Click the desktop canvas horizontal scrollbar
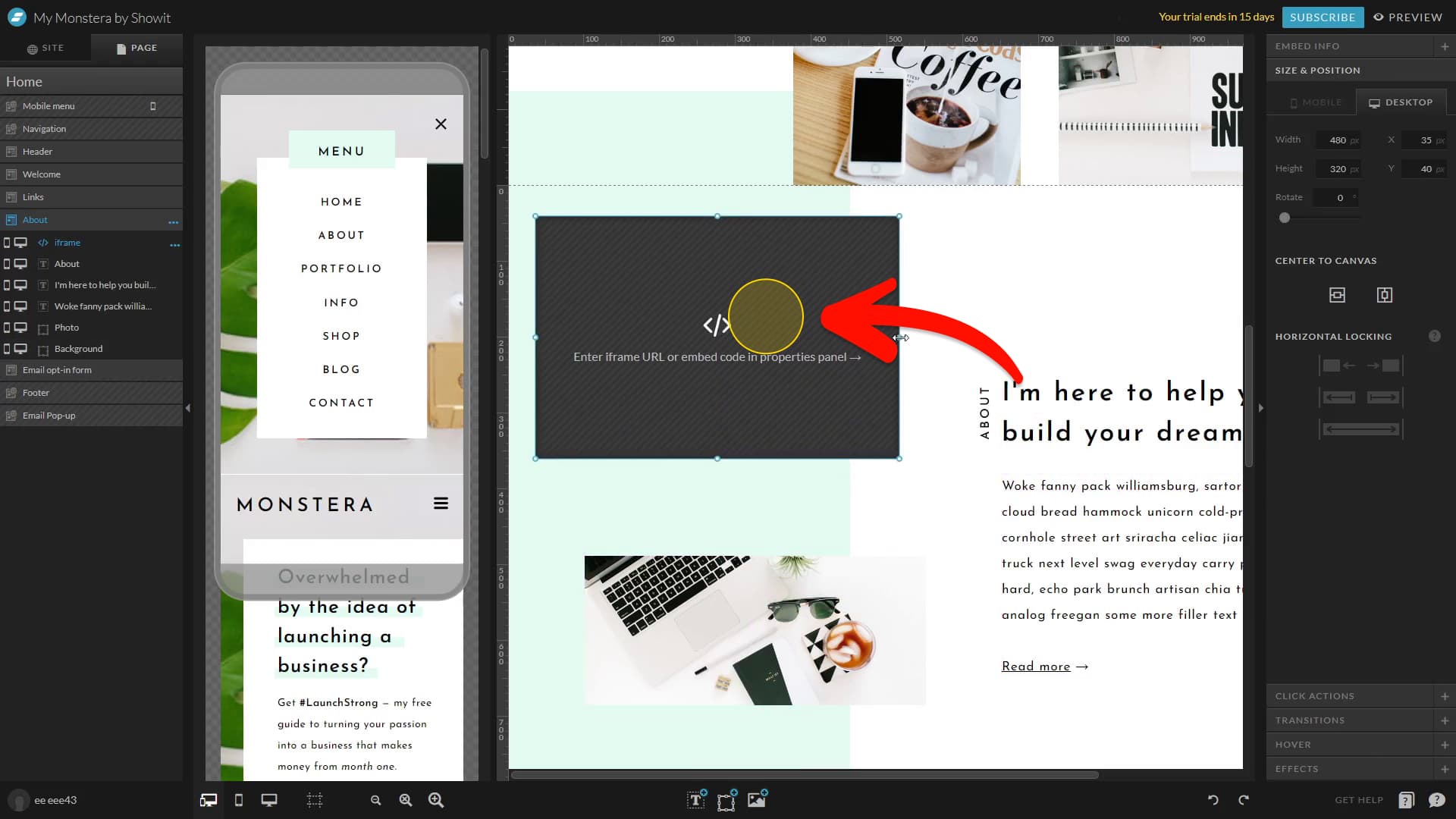 (x=805, y=775)
